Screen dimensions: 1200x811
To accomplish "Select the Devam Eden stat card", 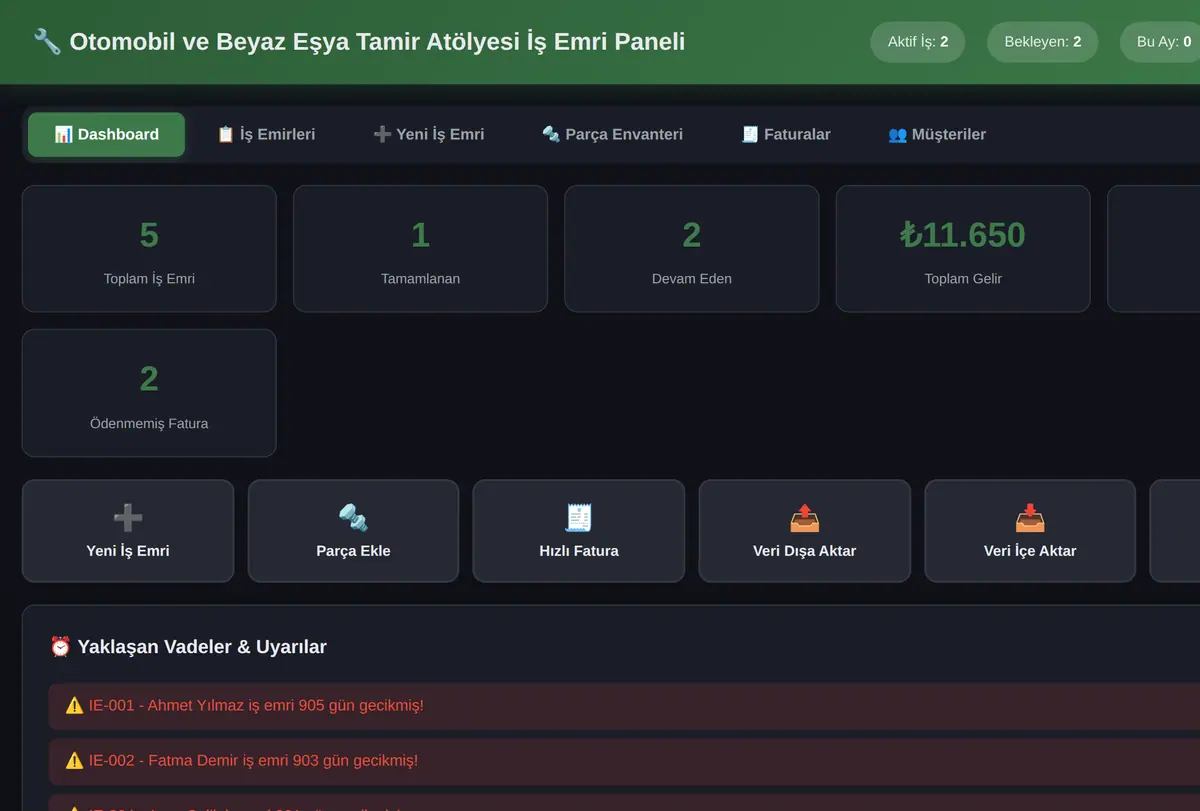I will tap(692, 249).
